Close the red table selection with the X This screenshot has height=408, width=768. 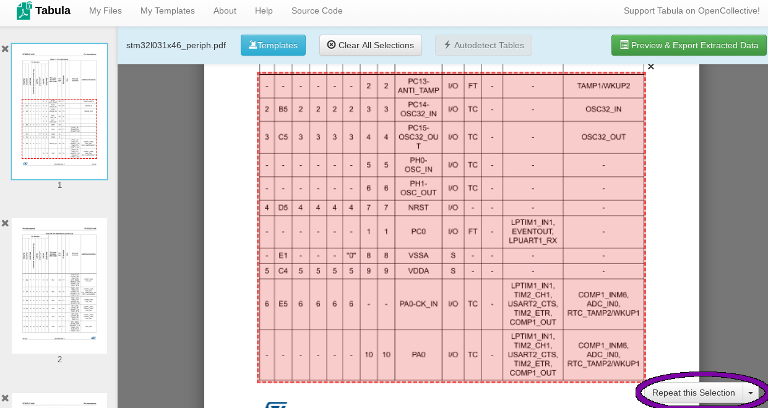pos(650,67)
